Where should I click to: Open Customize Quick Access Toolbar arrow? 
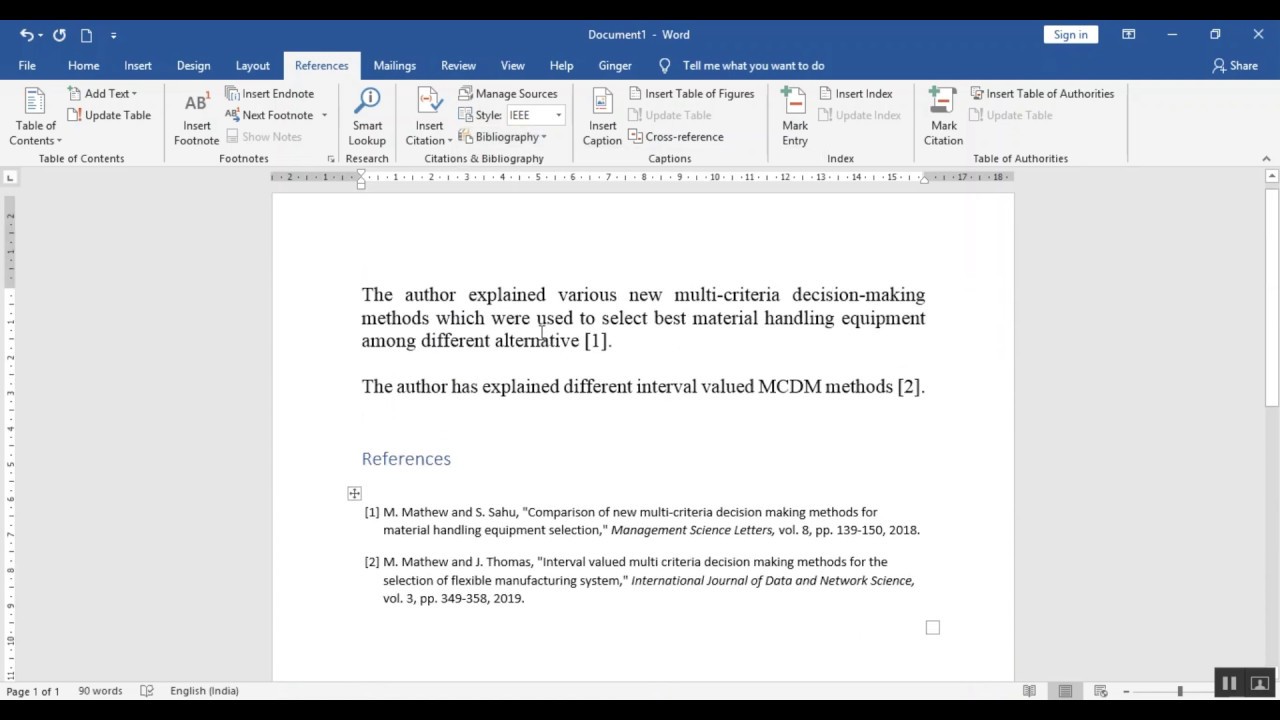(x=113, y=35)
